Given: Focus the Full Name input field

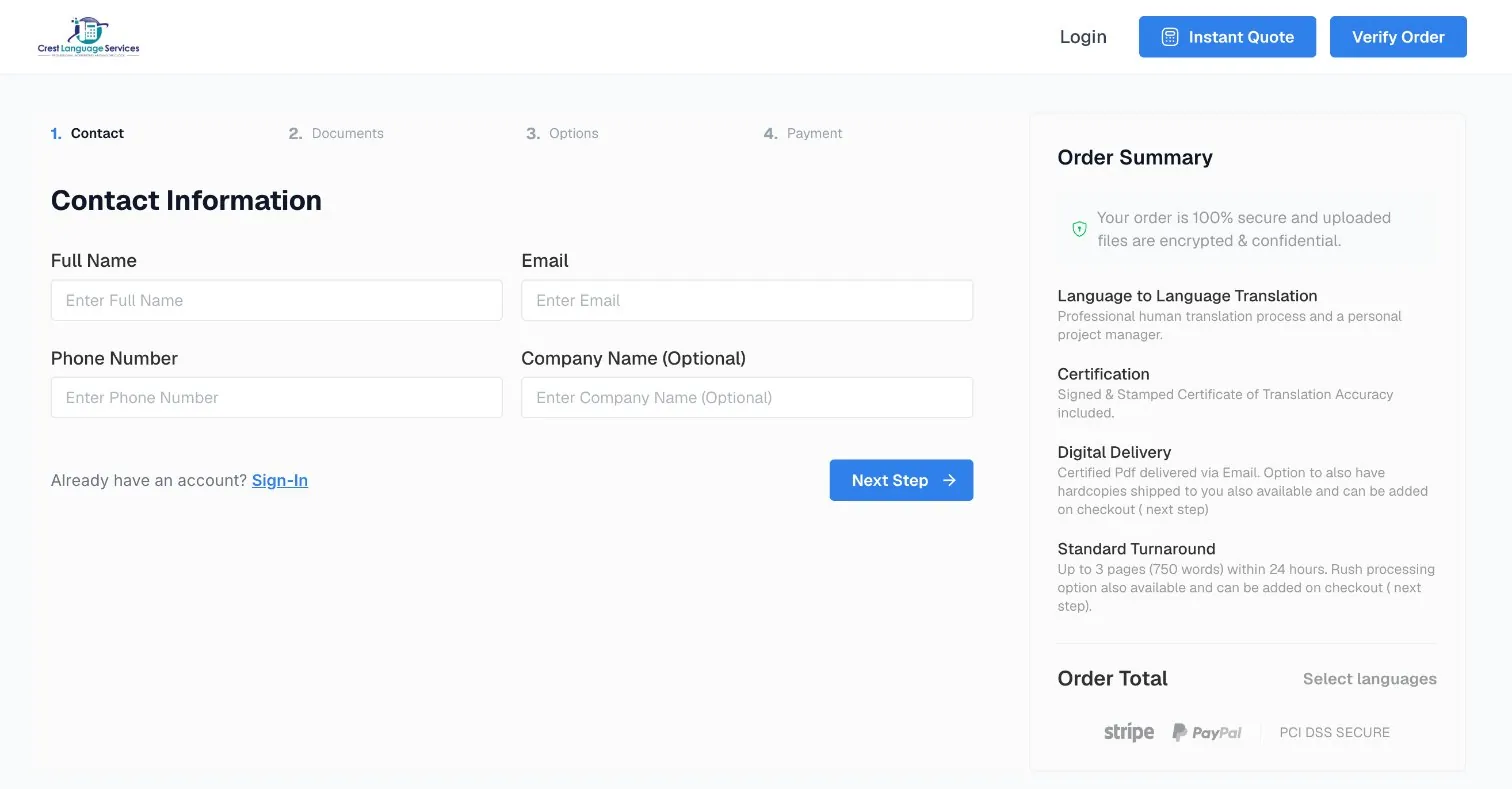Looking at the screenshot, I should [x=277, y=300].
